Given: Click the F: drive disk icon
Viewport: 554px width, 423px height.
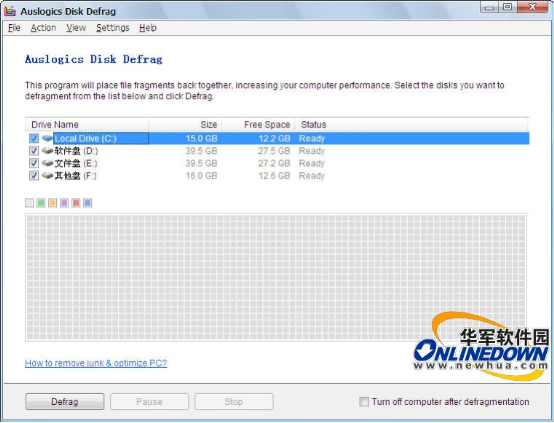Looking at the screenshot, I should click(x=47, y=176).
